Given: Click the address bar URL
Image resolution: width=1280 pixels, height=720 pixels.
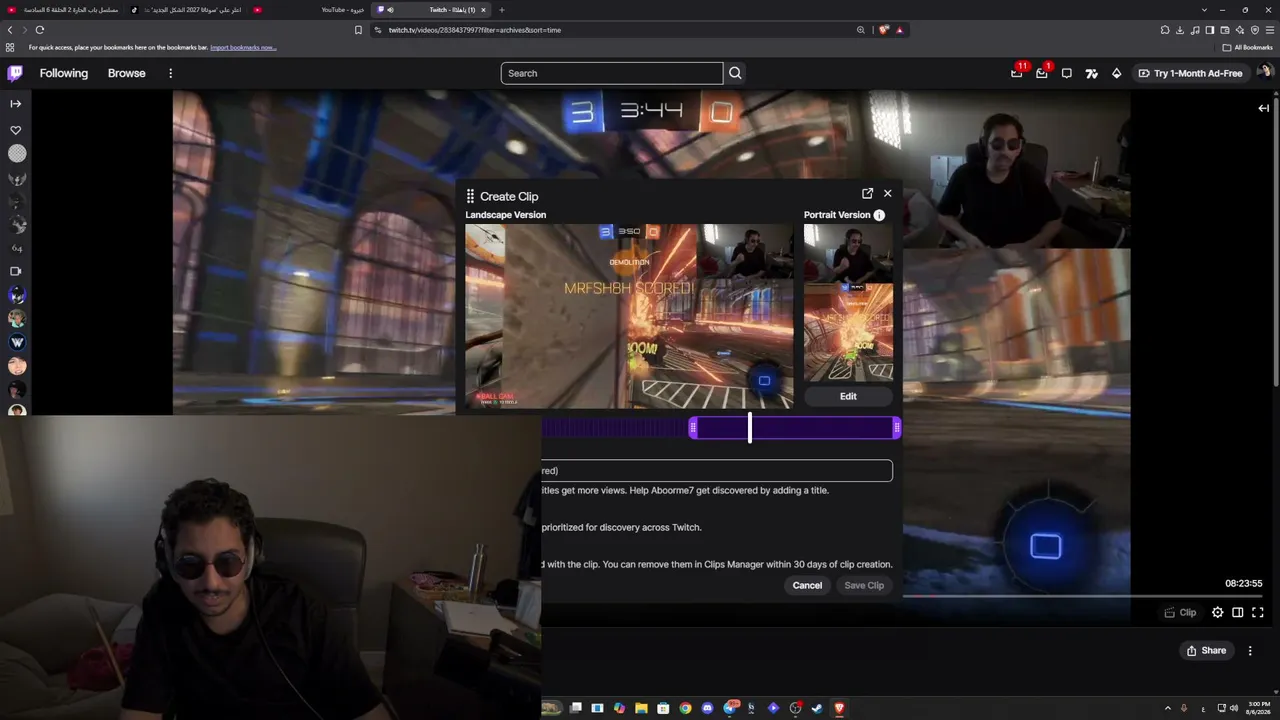Looking at the screenshot, I should (x=475, y=30).
